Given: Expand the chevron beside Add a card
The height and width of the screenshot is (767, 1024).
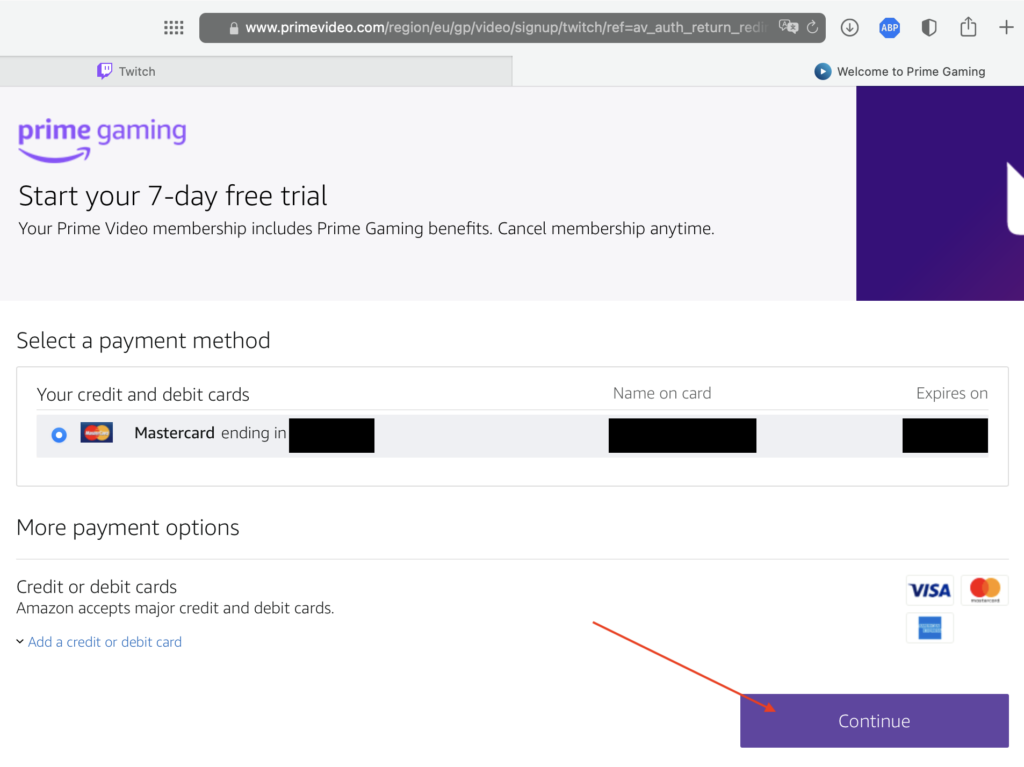Looking at the screenshot, I should [x=20, y=642].
